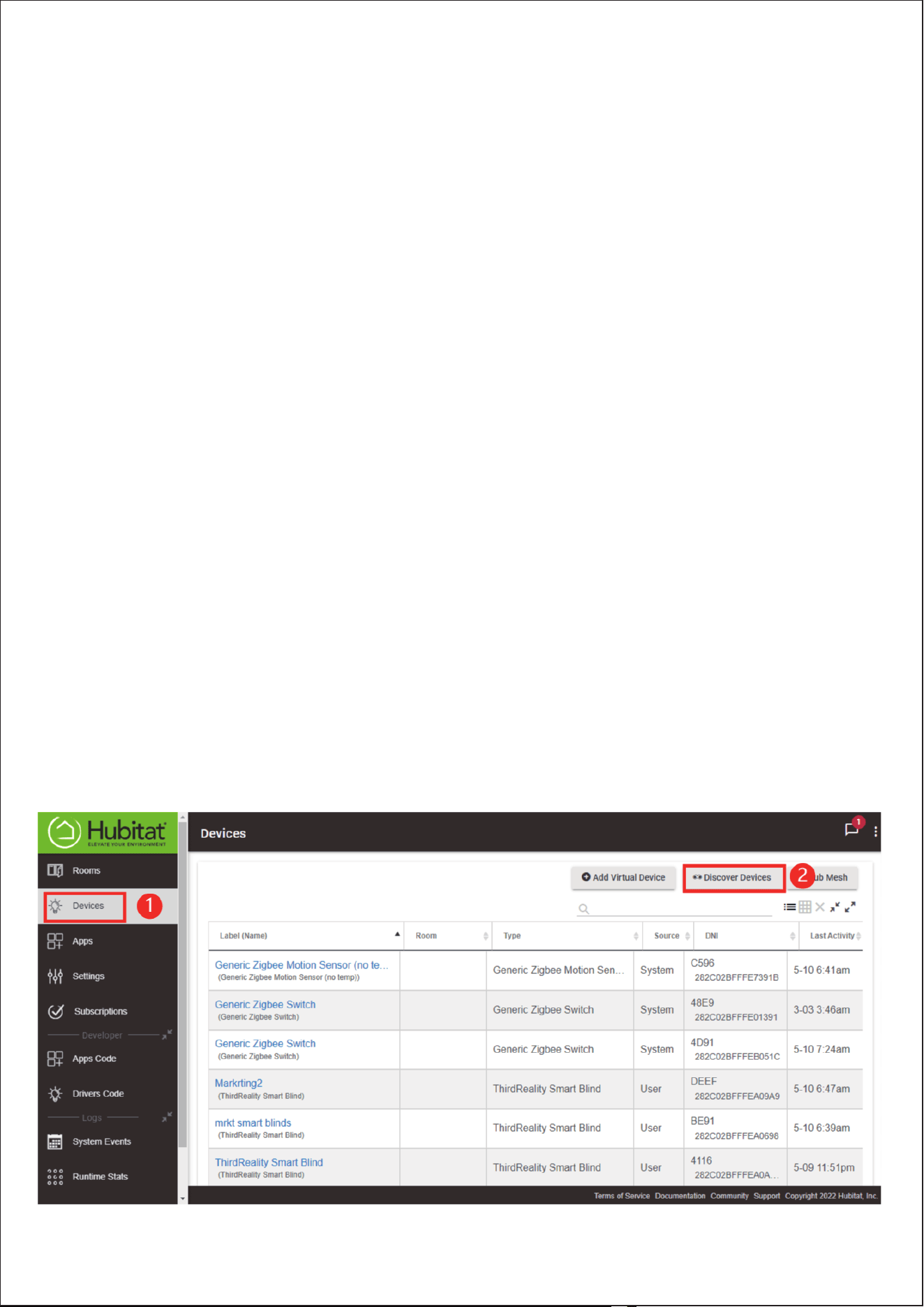Switch to list view icon
Viewport: 924px width, 1307px height.
pos(789,907)
